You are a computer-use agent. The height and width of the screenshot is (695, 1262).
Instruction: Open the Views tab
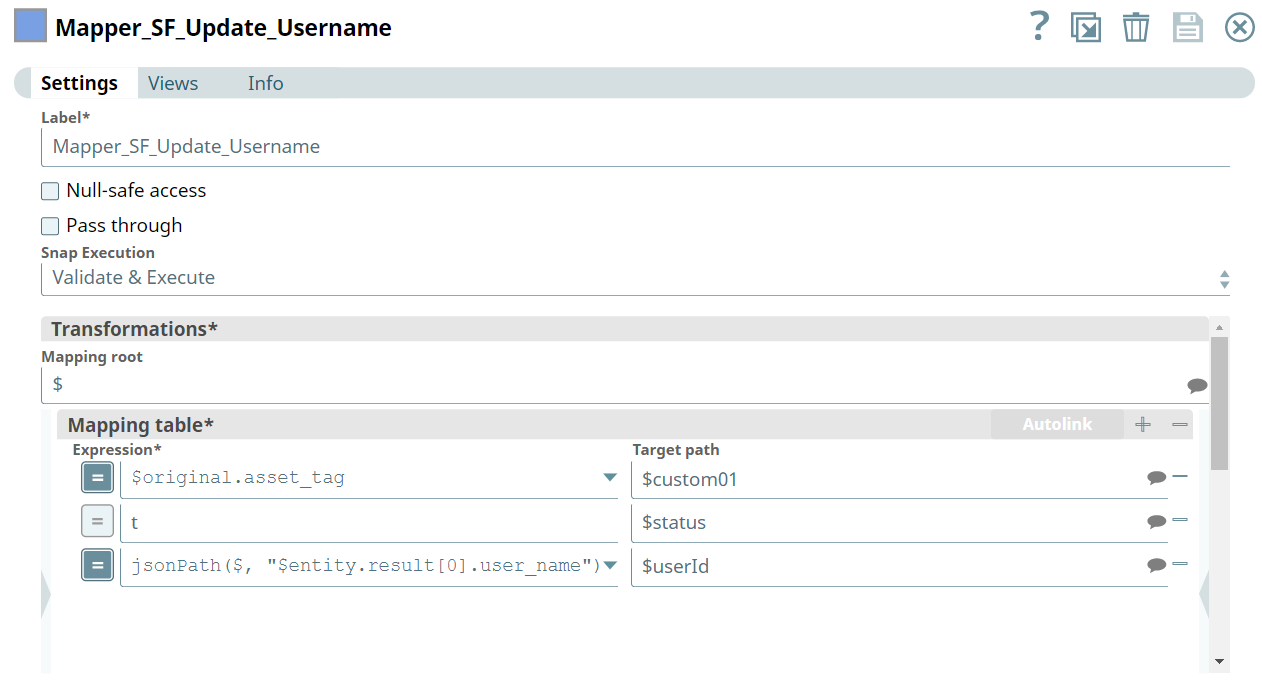coord(173,83)
